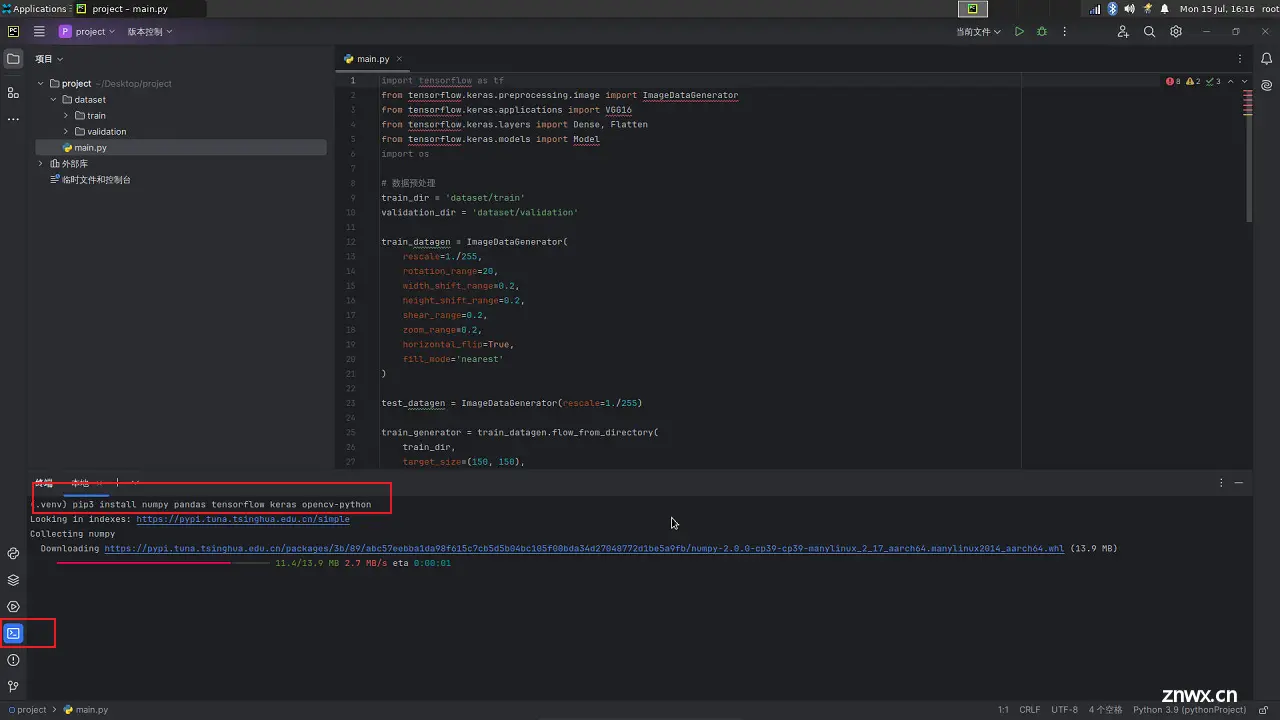
Task: Click Bluetooth icon in system tray
Action: tap(1112, 9)
